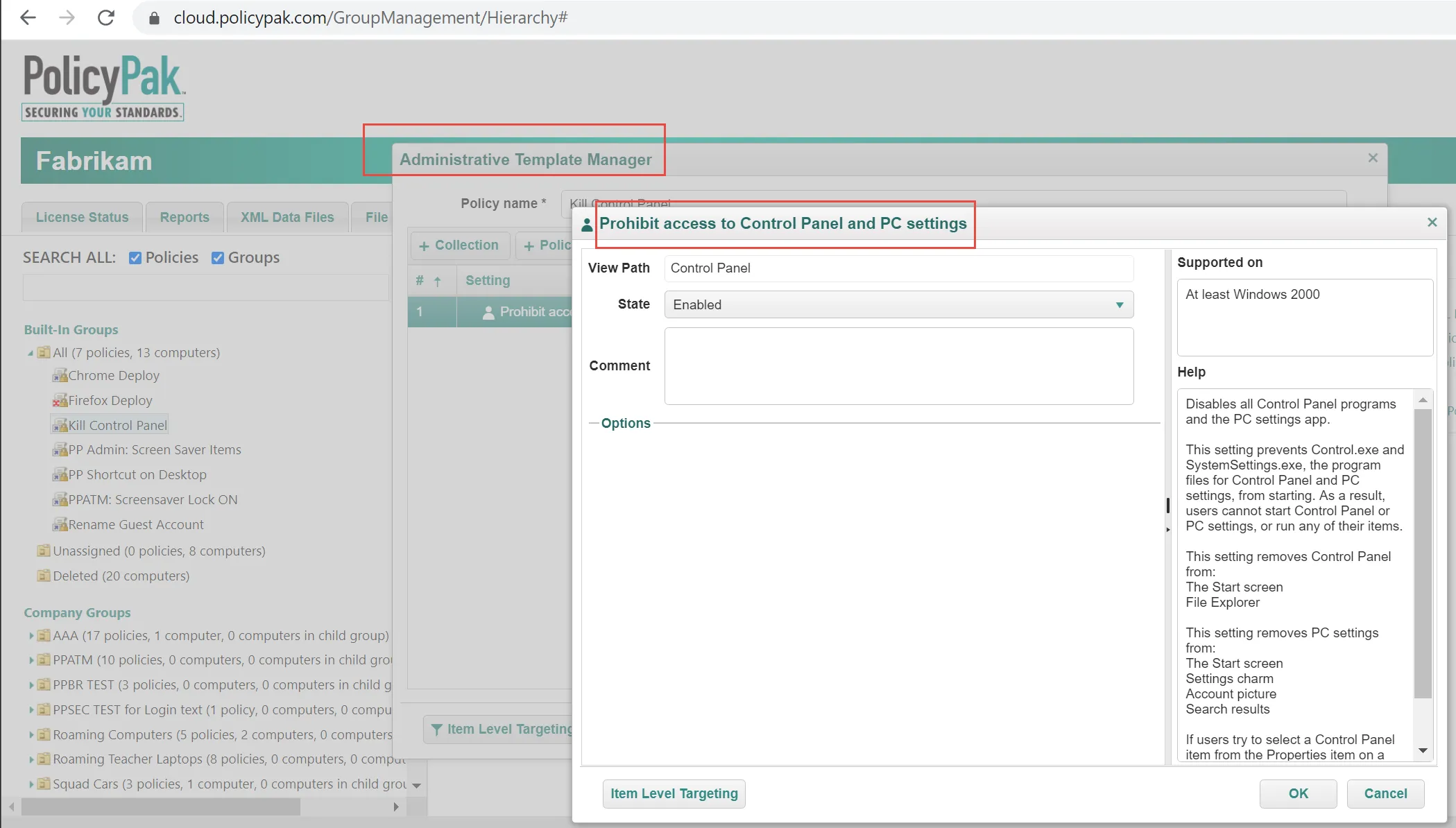This screenshot has width=1456, height=828.
Task: Click the Deleted group folder icon
Action: (44, 576)
